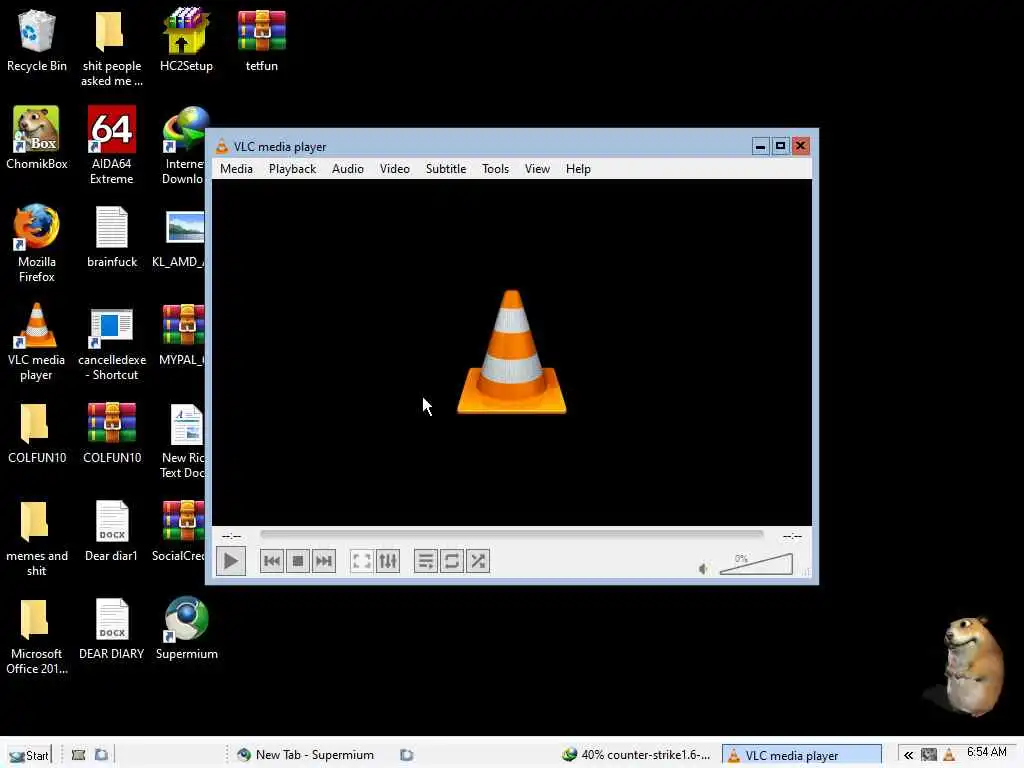Select the 'shit people asked me' folder

112,49
